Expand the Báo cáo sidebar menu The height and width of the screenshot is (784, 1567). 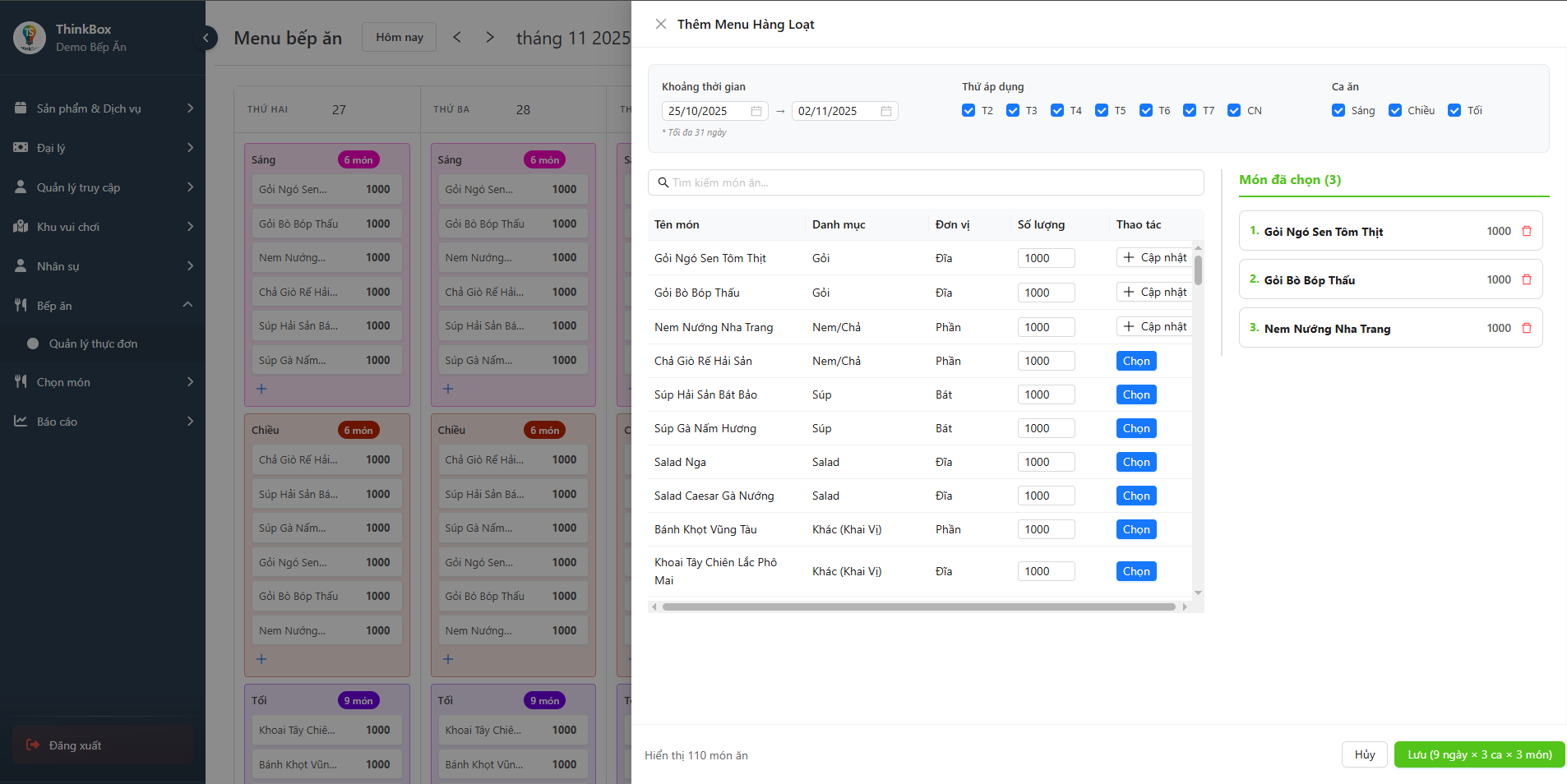103,422
